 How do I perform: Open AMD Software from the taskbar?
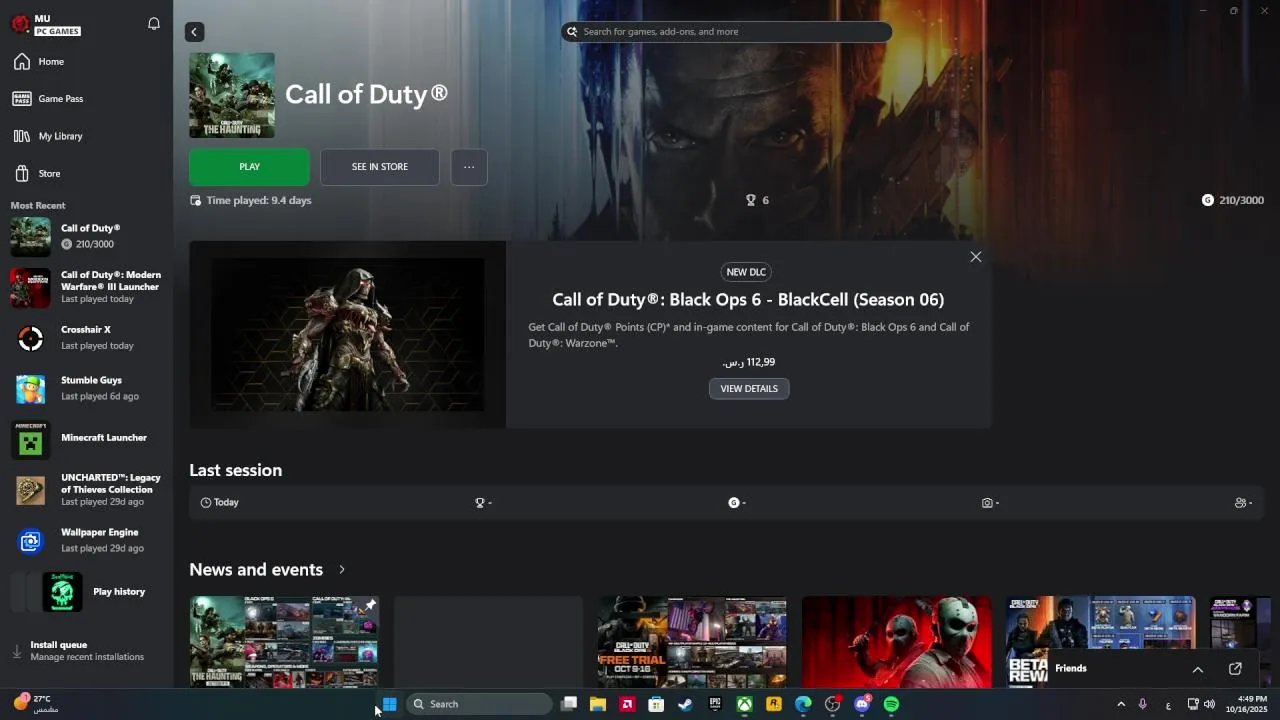pos(627,704)
